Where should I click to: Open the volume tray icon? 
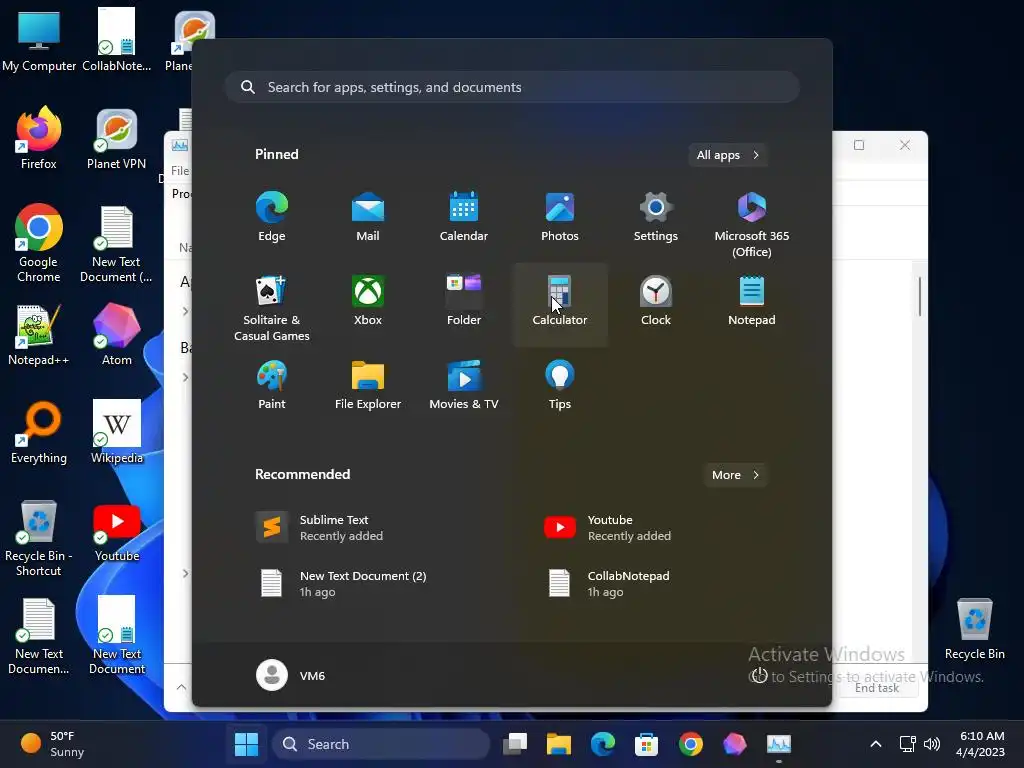[x=932, y=744]
